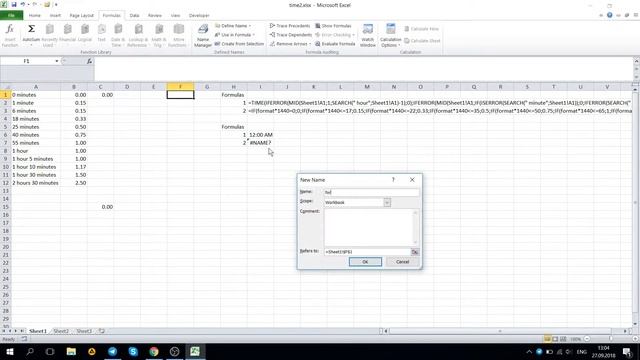Toggle Show Formulas
This screenshot has height=360, width=640.
pos(333,26)
